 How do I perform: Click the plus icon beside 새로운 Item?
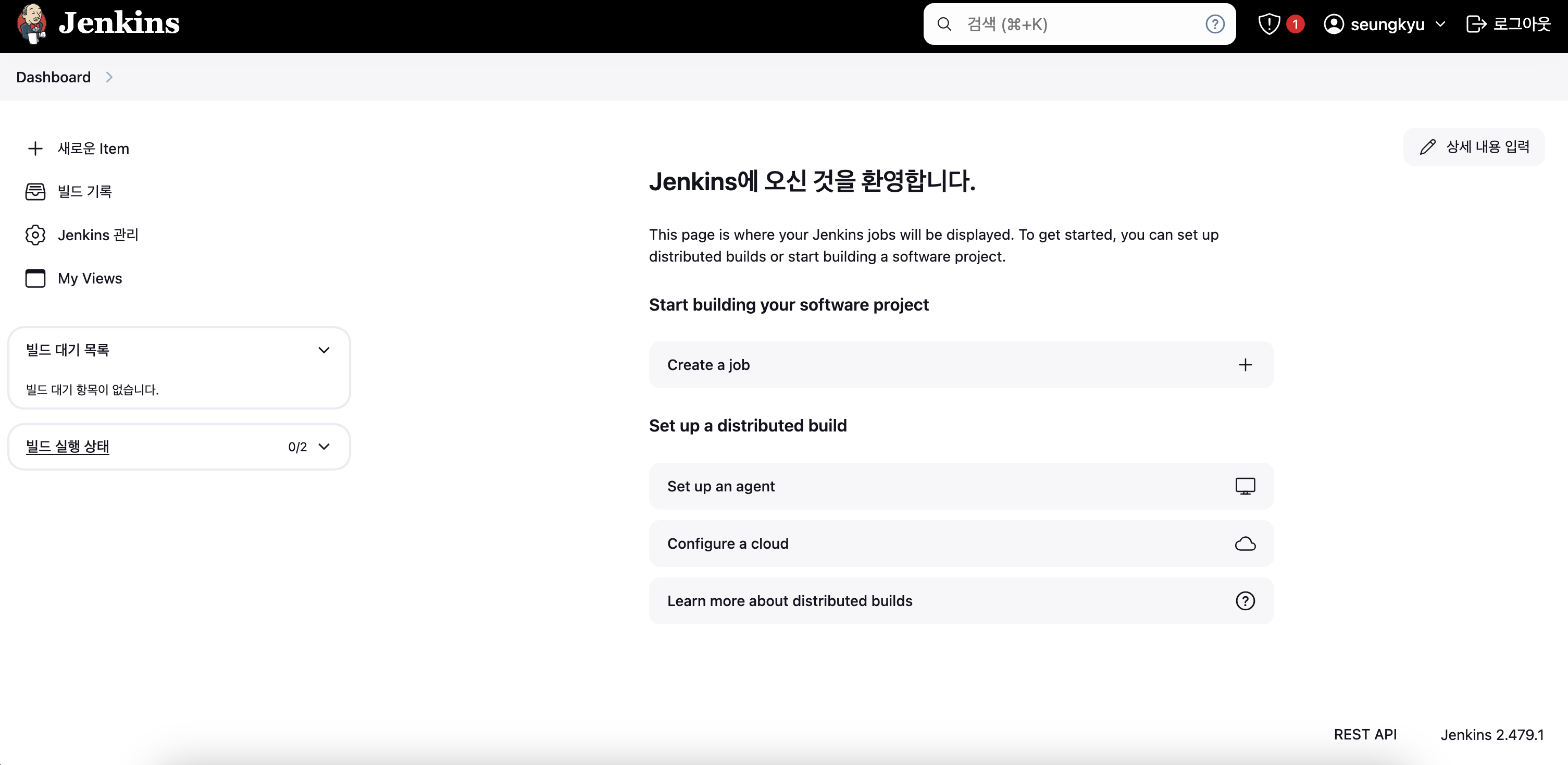(35, 149)
